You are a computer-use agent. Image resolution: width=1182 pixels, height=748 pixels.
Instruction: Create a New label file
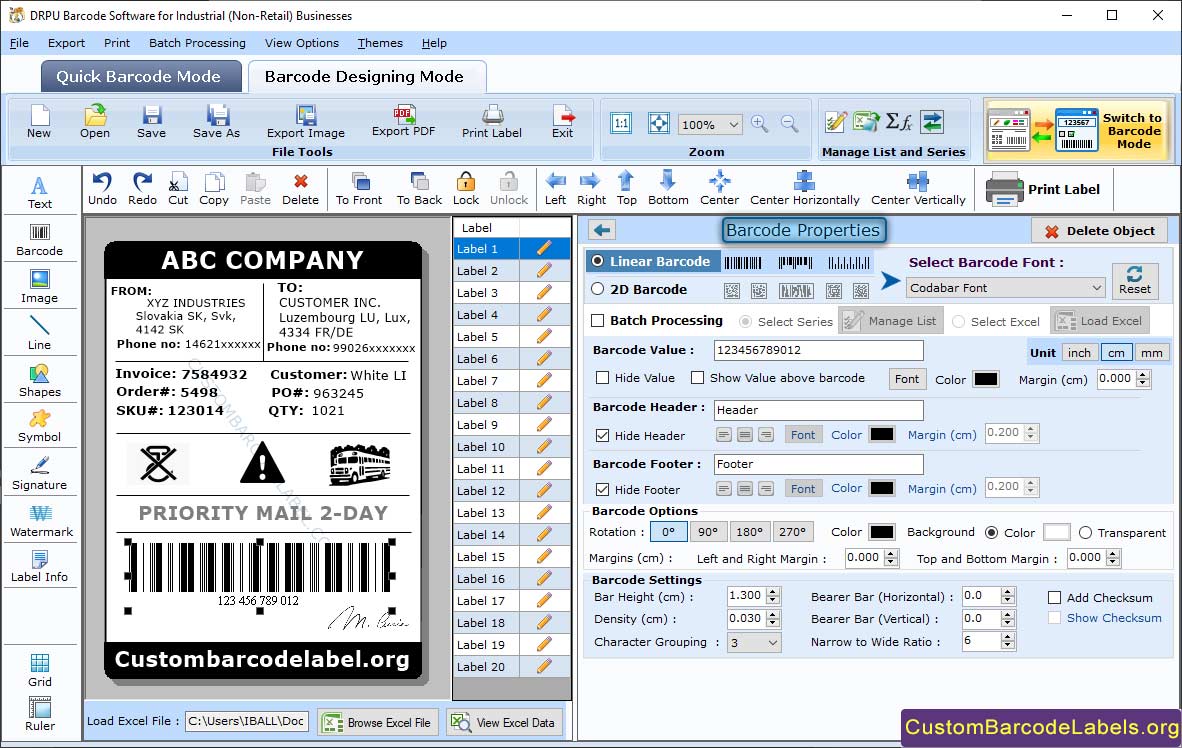tap(38, 122)
